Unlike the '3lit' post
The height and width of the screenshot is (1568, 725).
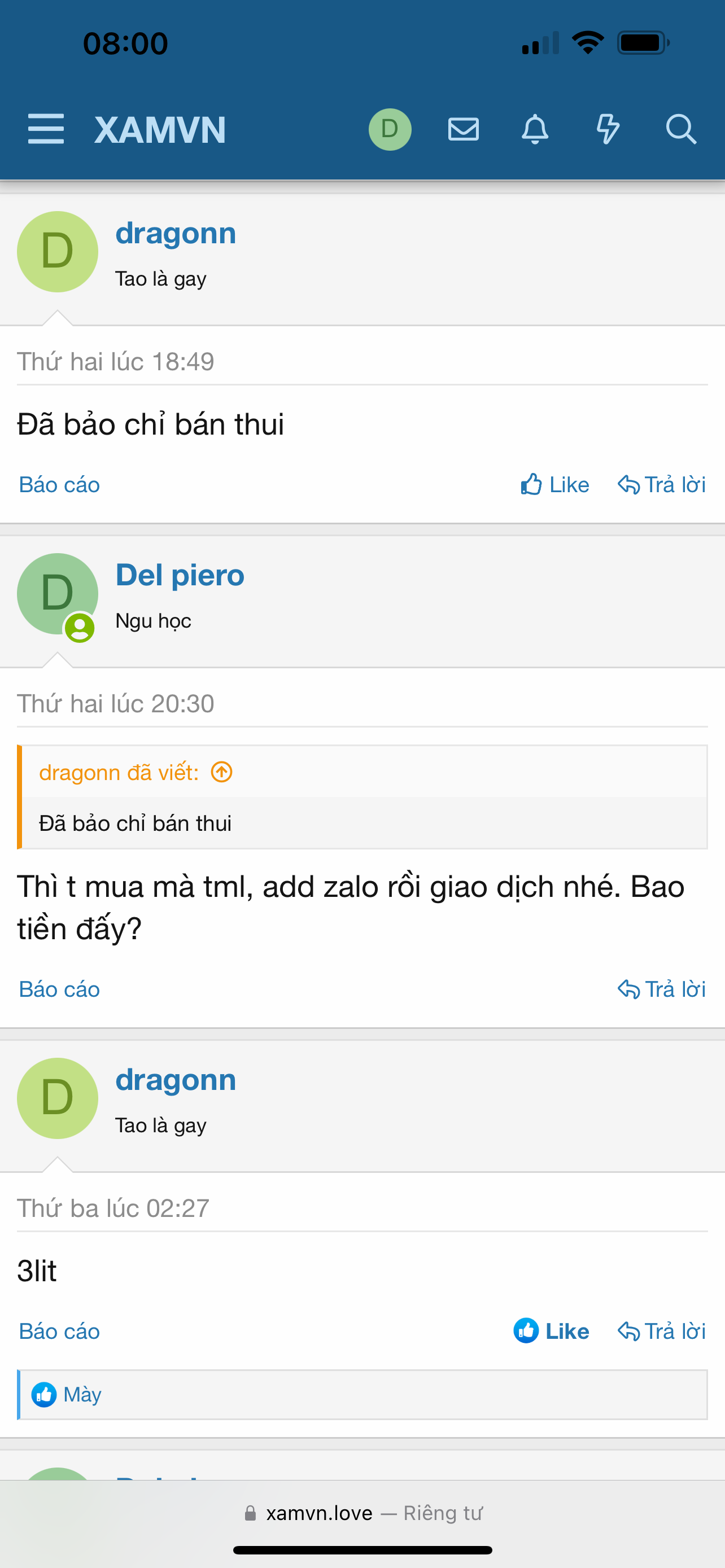click(552, 1331)
